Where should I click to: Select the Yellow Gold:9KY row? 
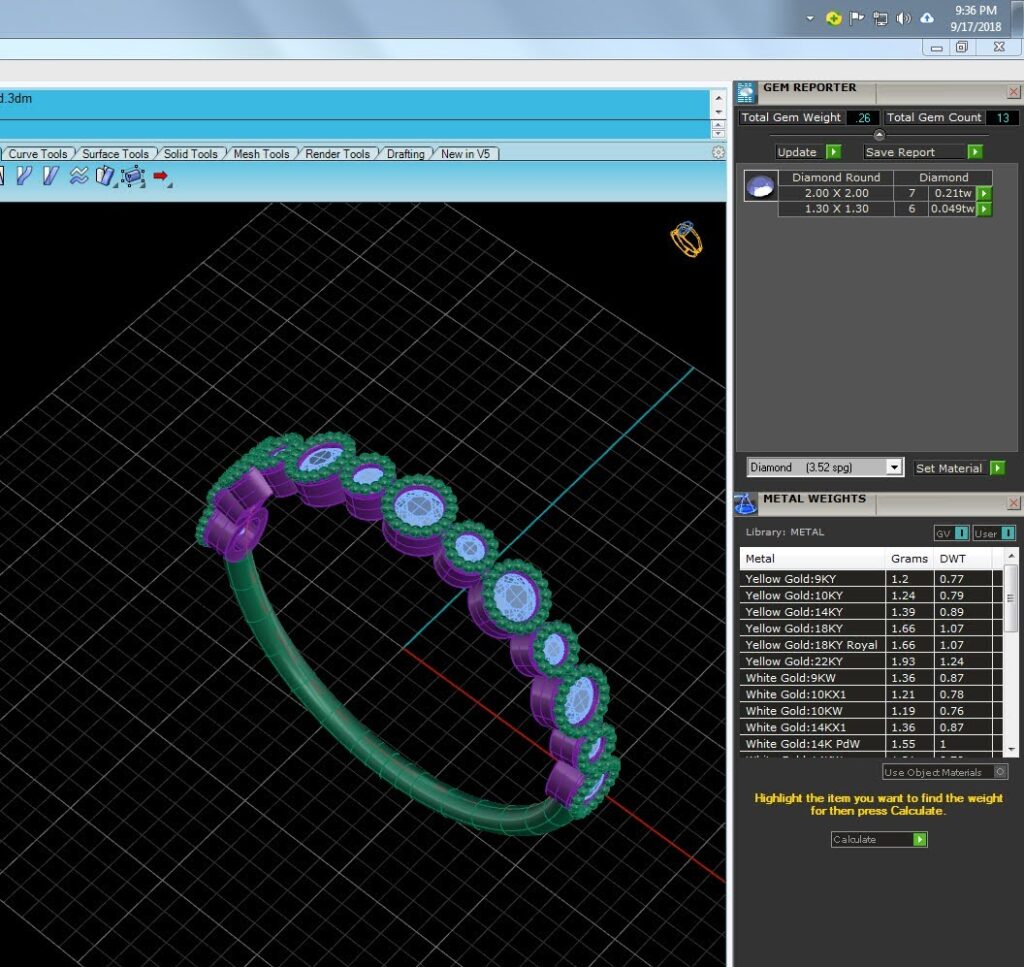[871, 579]
